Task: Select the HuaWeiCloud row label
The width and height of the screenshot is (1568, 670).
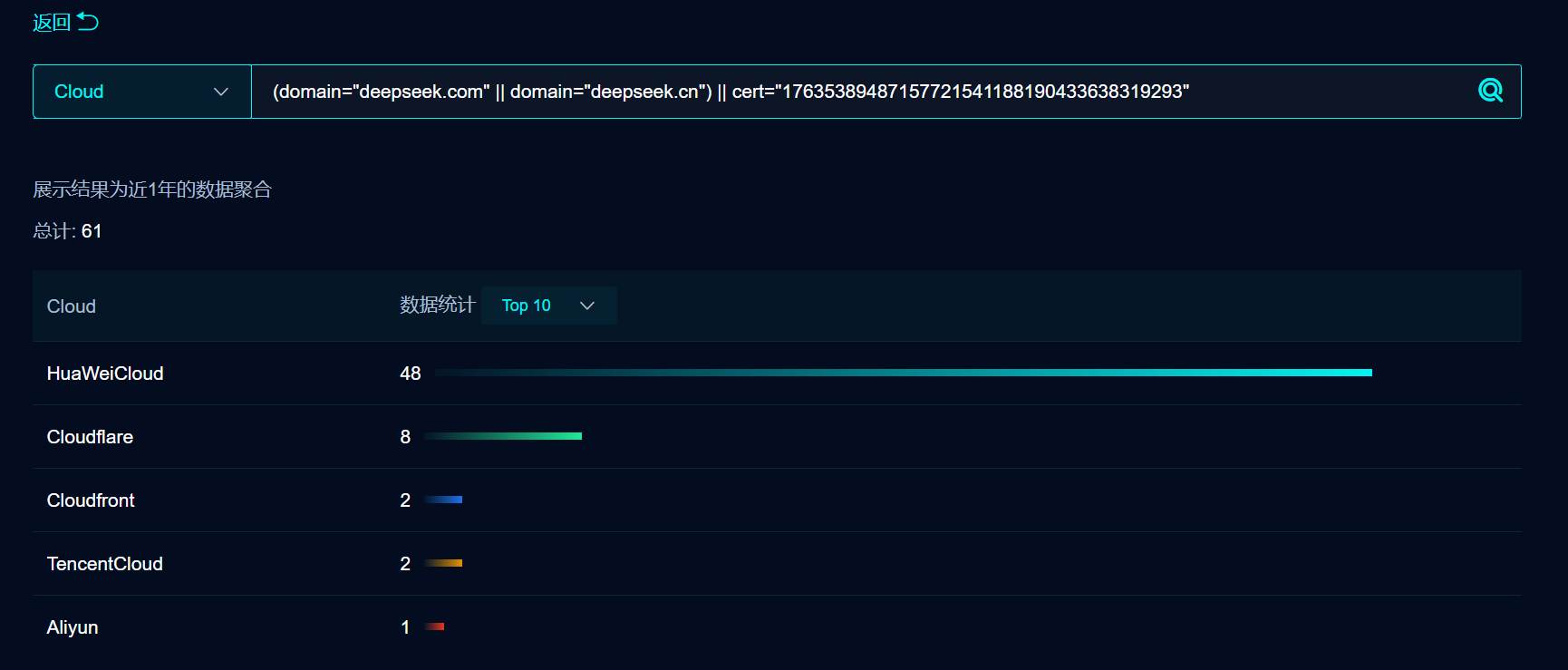Action: [x=105, y=374]
